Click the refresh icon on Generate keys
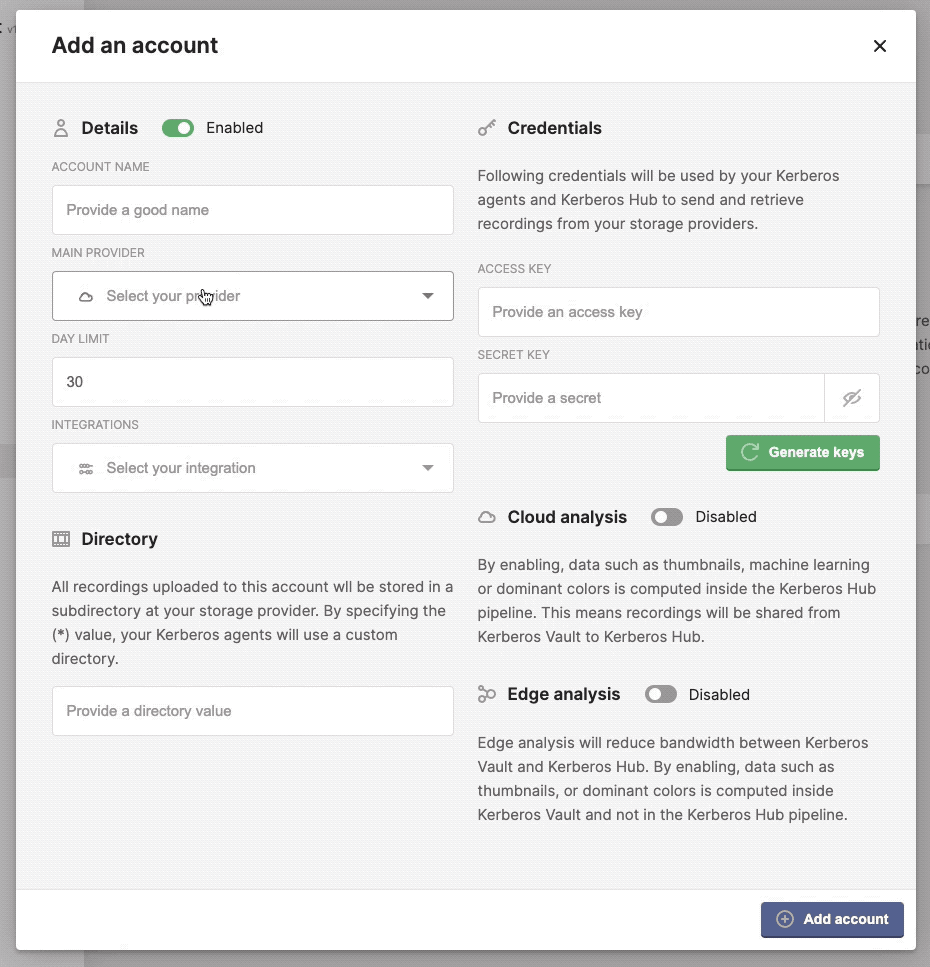 click(747, 452)
